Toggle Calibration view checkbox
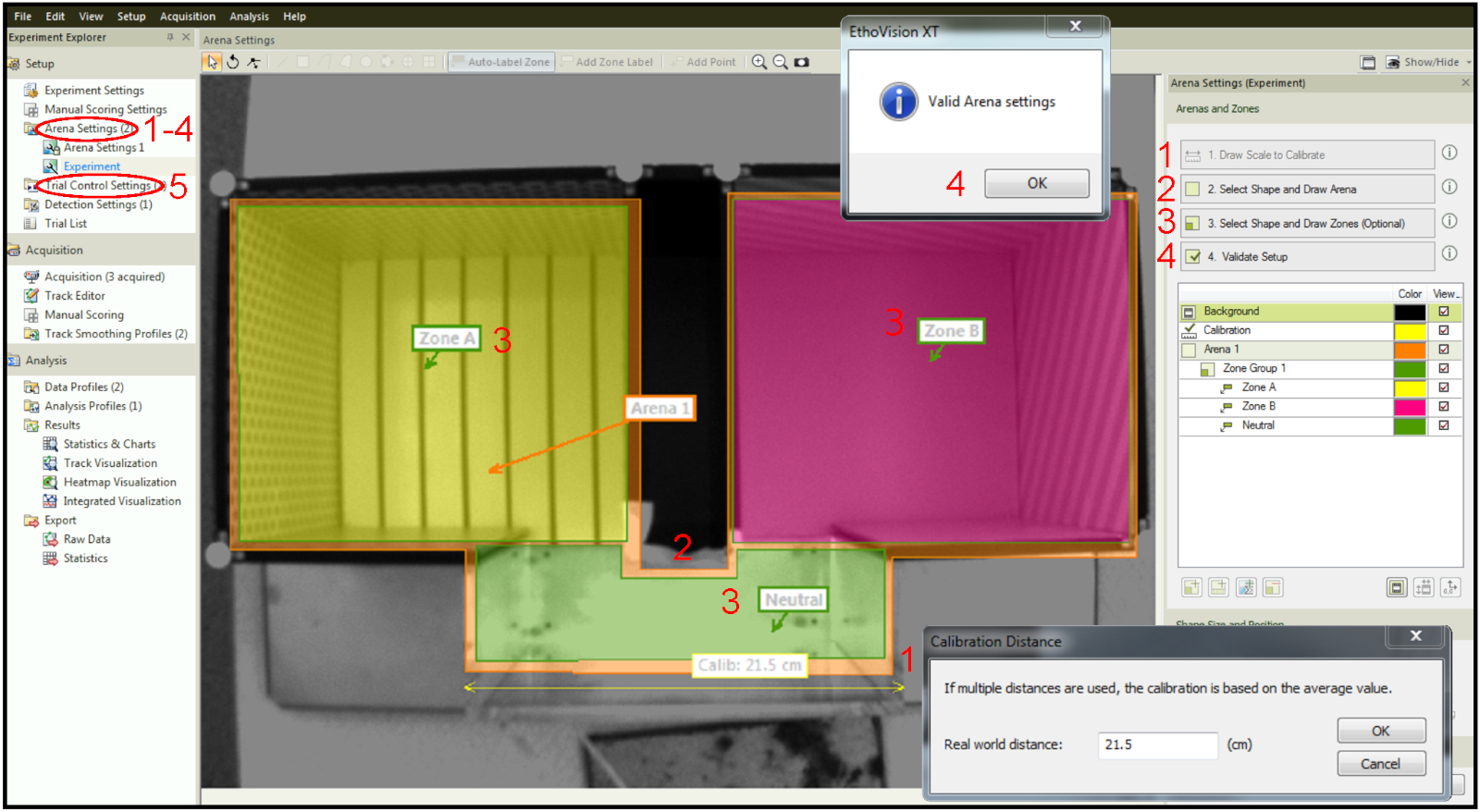Screen dimensions: 1480x812 point(1444,331)
